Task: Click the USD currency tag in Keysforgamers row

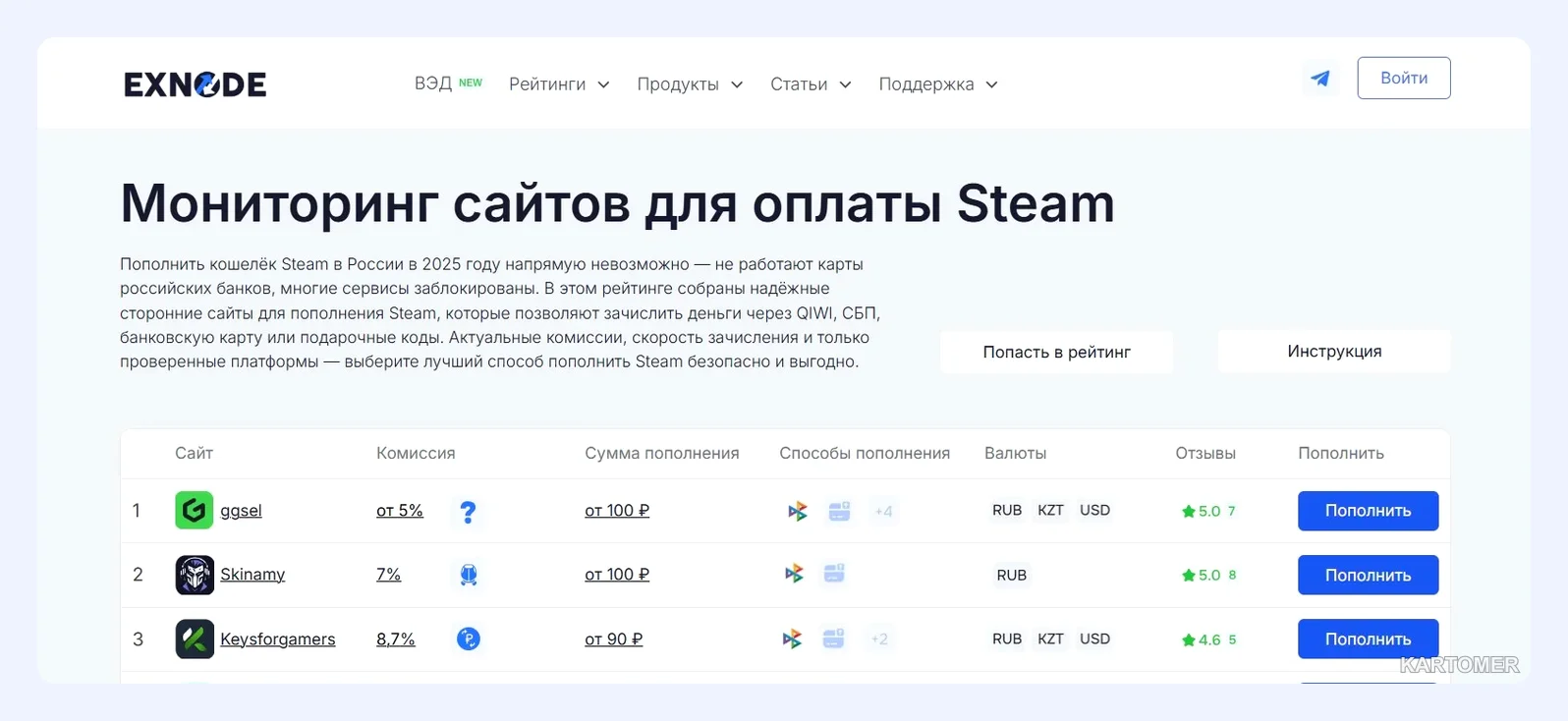Action: (1094, 639)
